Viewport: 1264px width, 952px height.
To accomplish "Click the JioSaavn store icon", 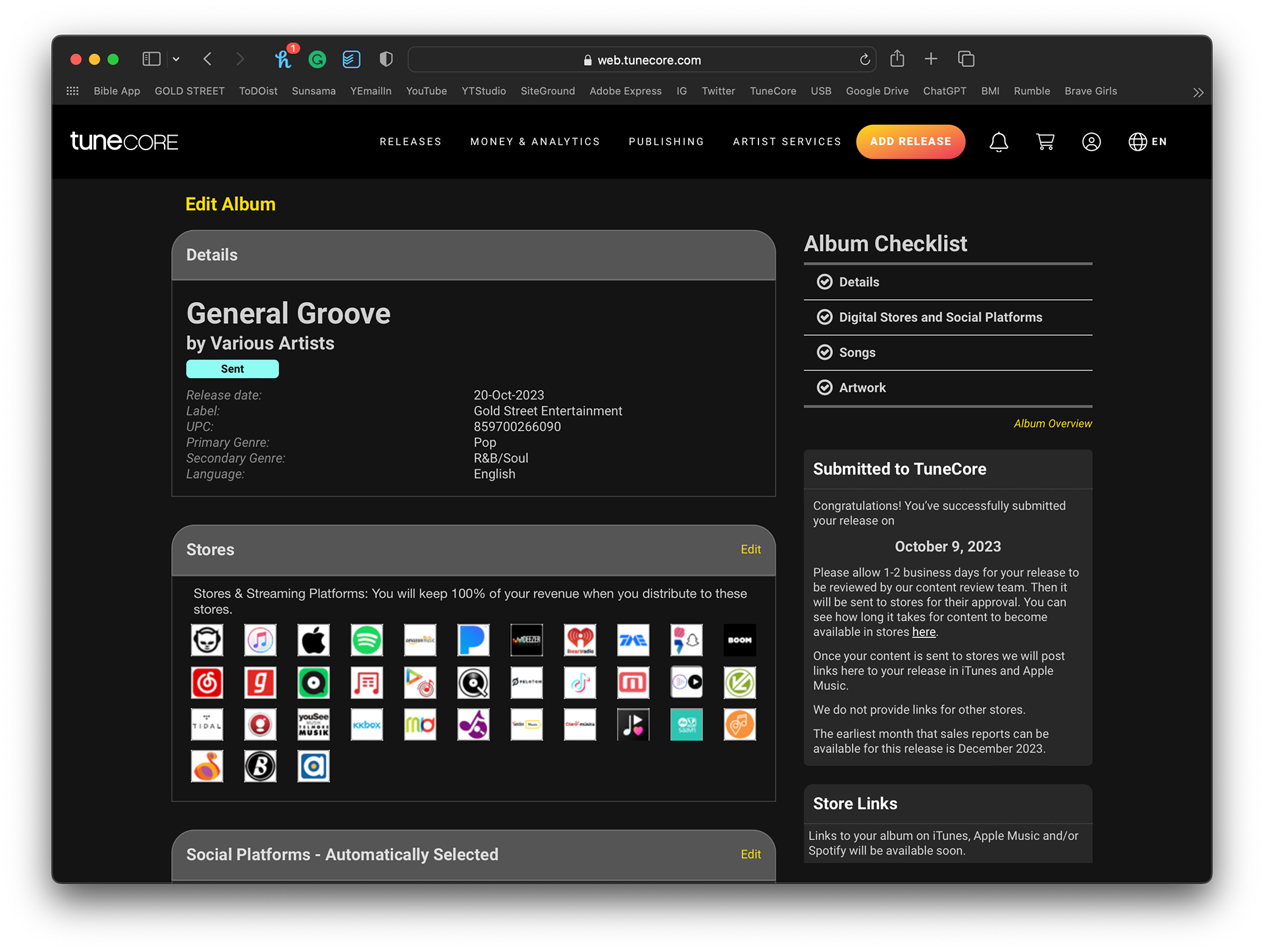I will point(687,725).
